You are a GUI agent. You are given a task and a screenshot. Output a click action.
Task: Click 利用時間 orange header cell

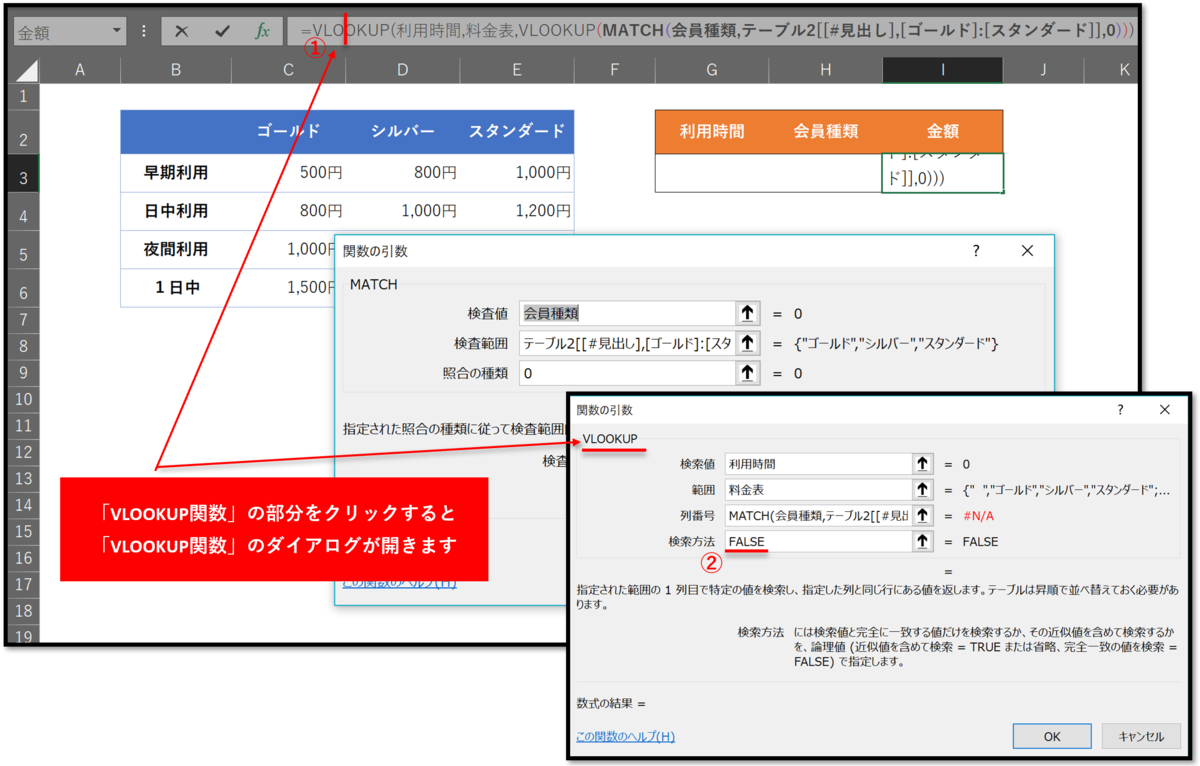point(711,131)
